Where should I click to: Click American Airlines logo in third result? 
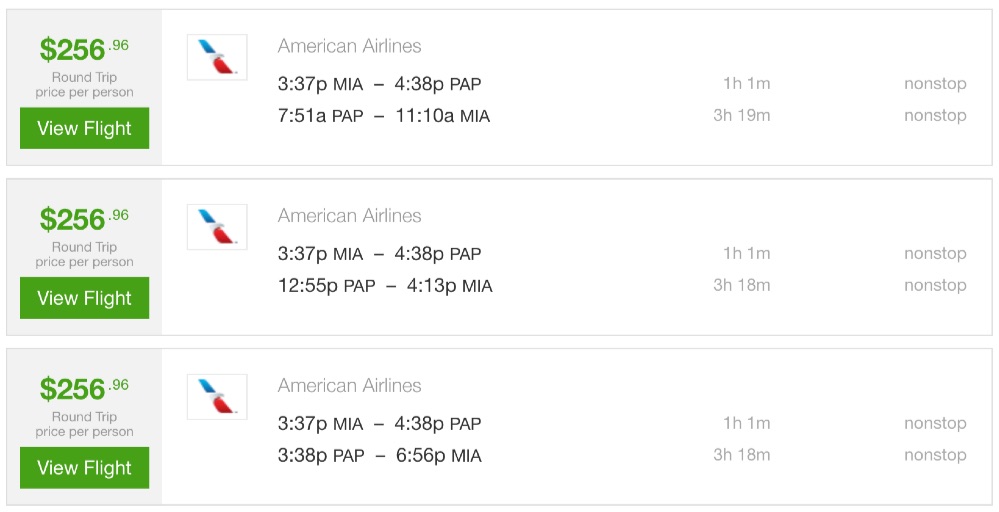pyautogui.click(x=217, y=397)
